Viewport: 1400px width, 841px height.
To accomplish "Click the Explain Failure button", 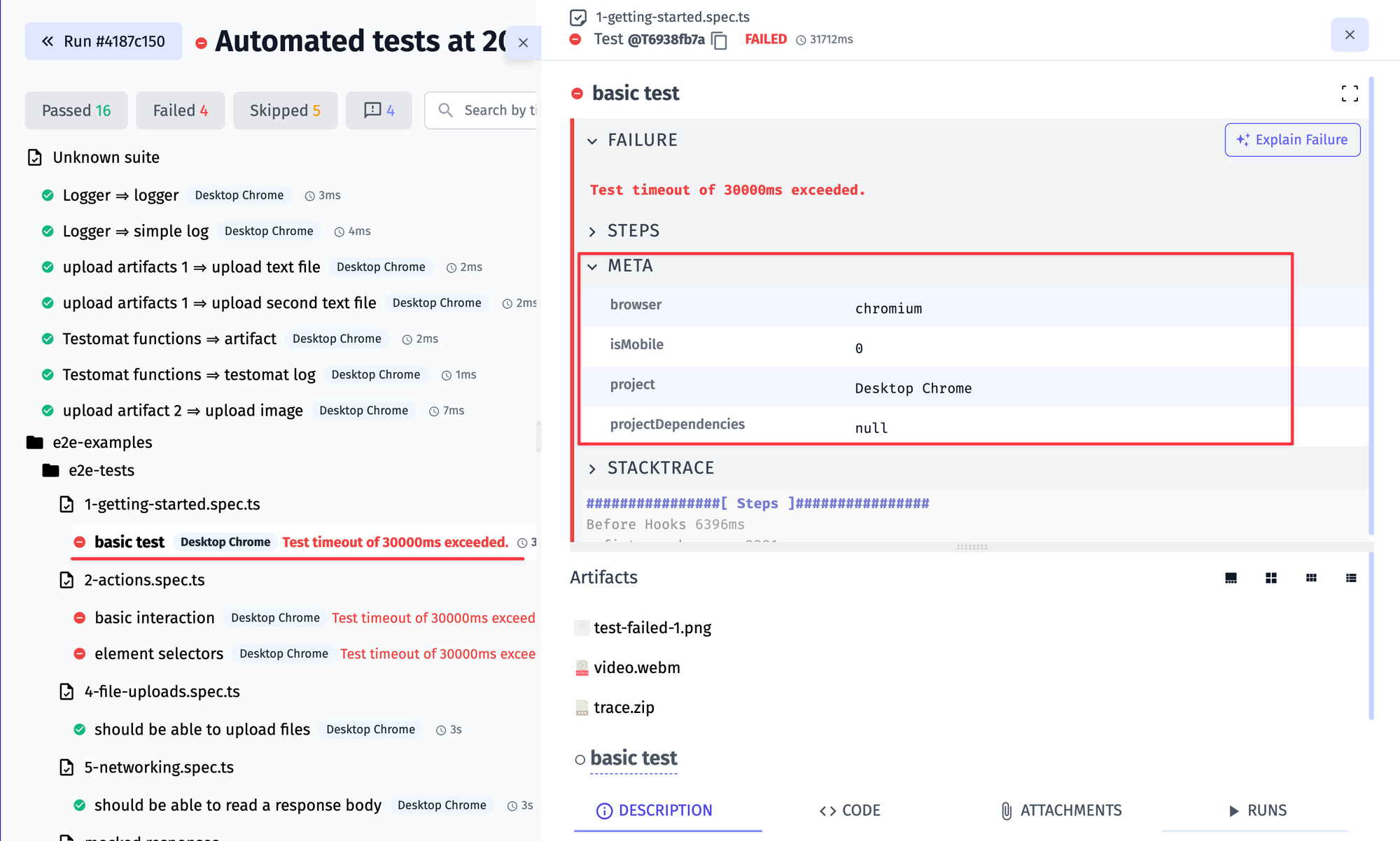I will tap(1292, 140).
